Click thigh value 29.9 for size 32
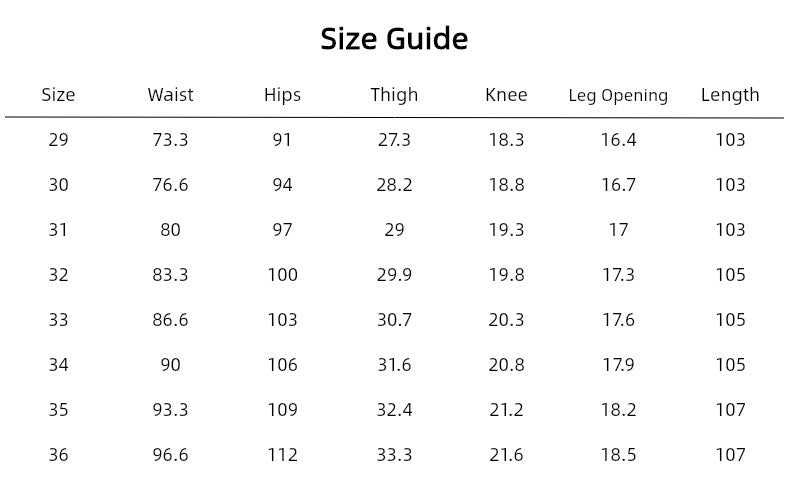789x490 pixels. (394, 275)
